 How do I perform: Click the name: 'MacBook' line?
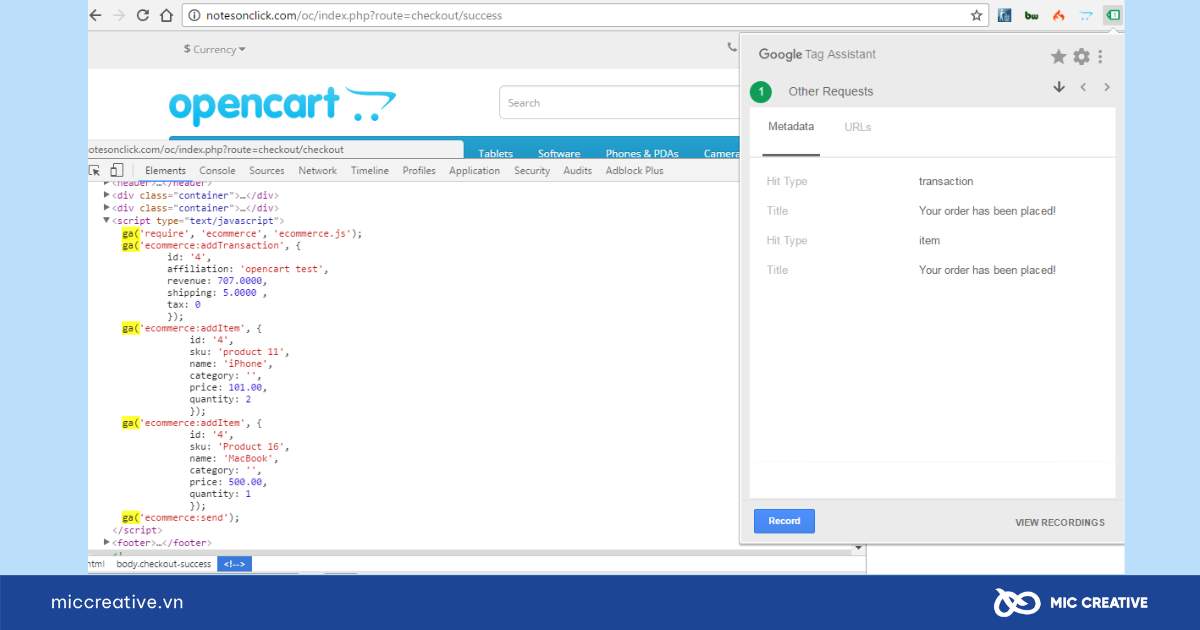(x=233, y=458)
